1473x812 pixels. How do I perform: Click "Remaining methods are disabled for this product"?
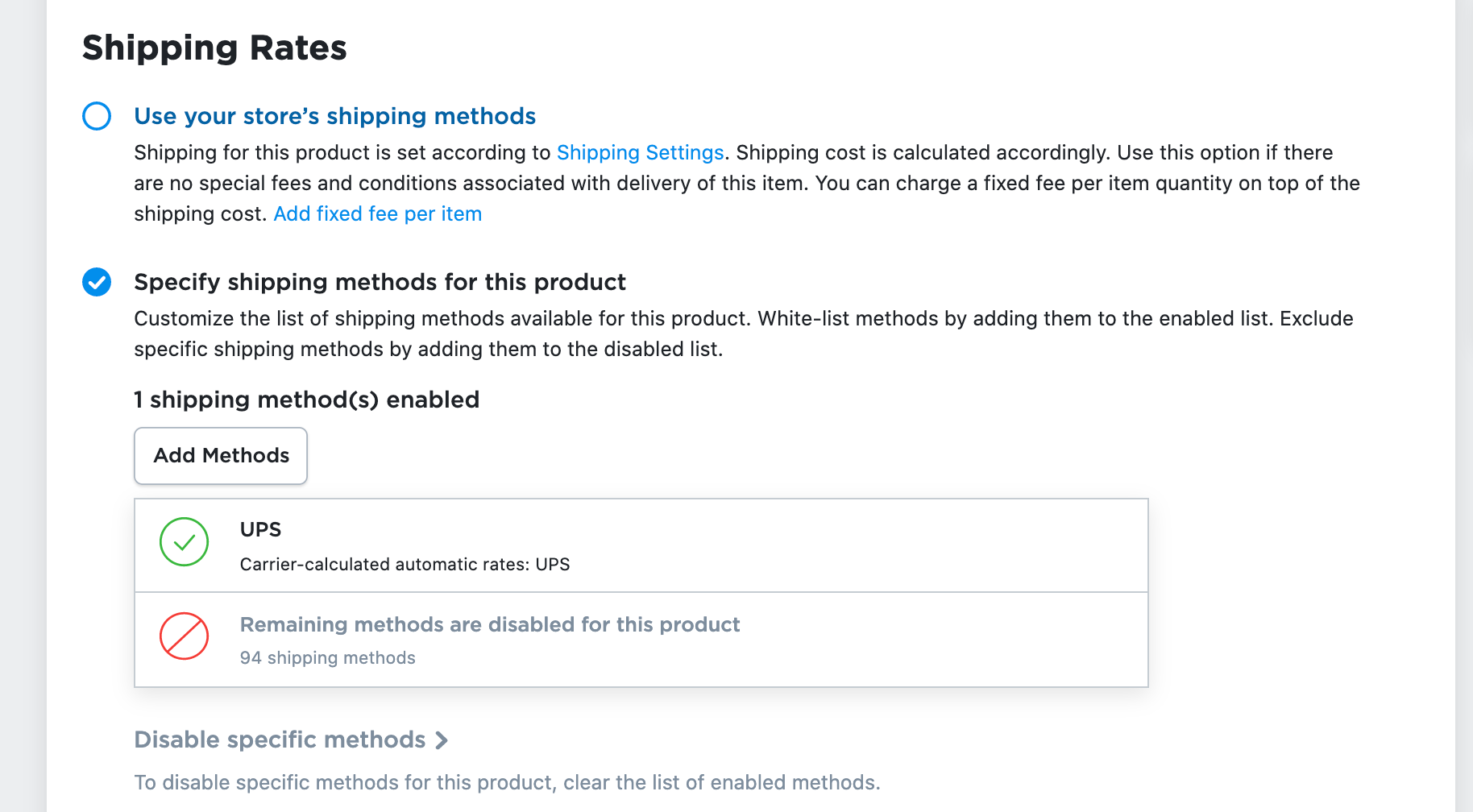489,624
